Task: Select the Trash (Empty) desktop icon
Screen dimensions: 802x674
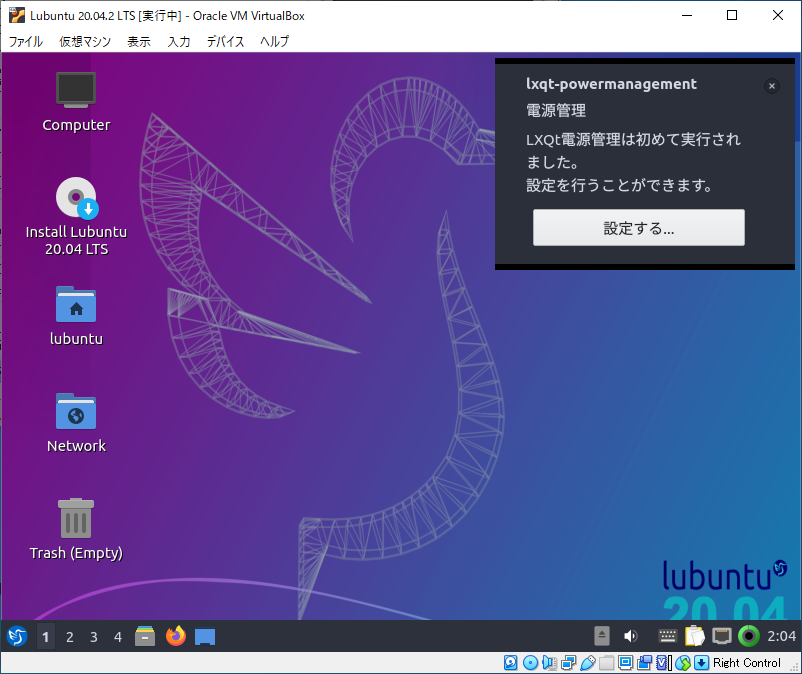Action: pyautogui.click(x=76, y=530)
